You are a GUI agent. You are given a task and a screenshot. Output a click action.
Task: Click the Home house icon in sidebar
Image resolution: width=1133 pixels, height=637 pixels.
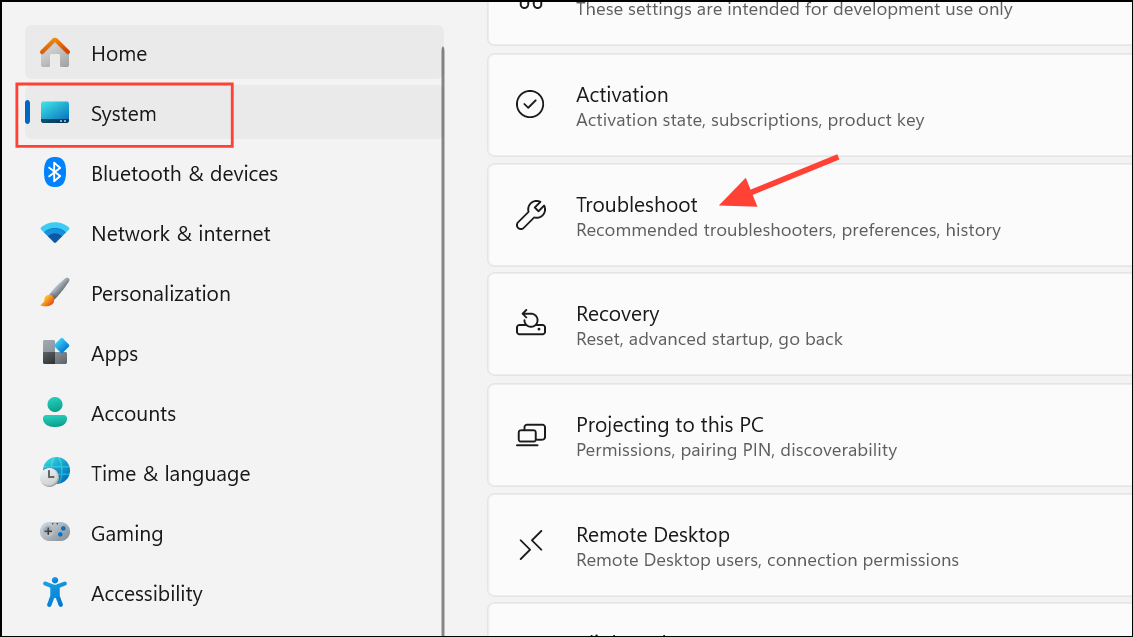(55, 53)
